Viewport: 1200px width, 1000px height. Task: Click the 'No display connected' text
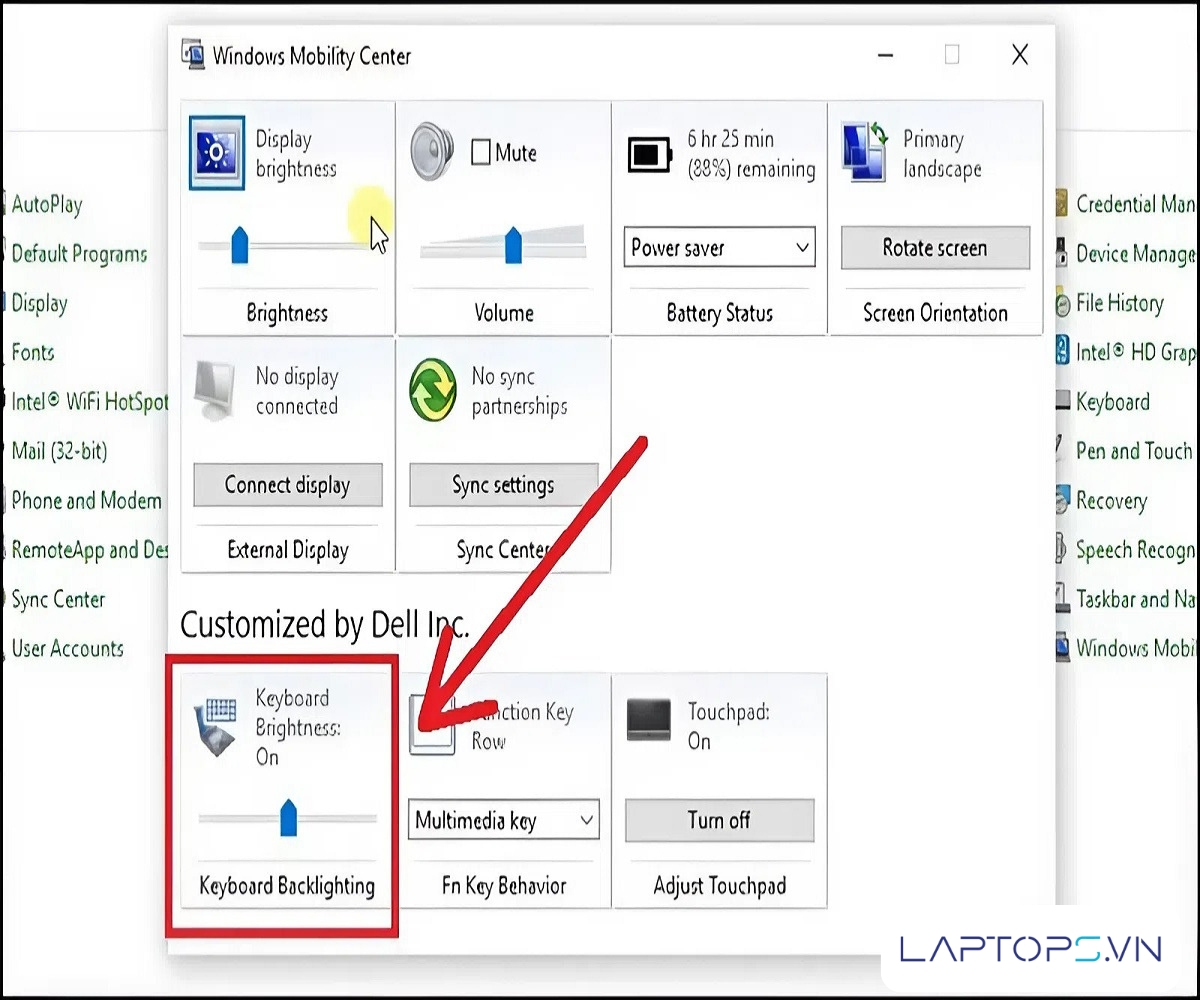pos(297,391)
